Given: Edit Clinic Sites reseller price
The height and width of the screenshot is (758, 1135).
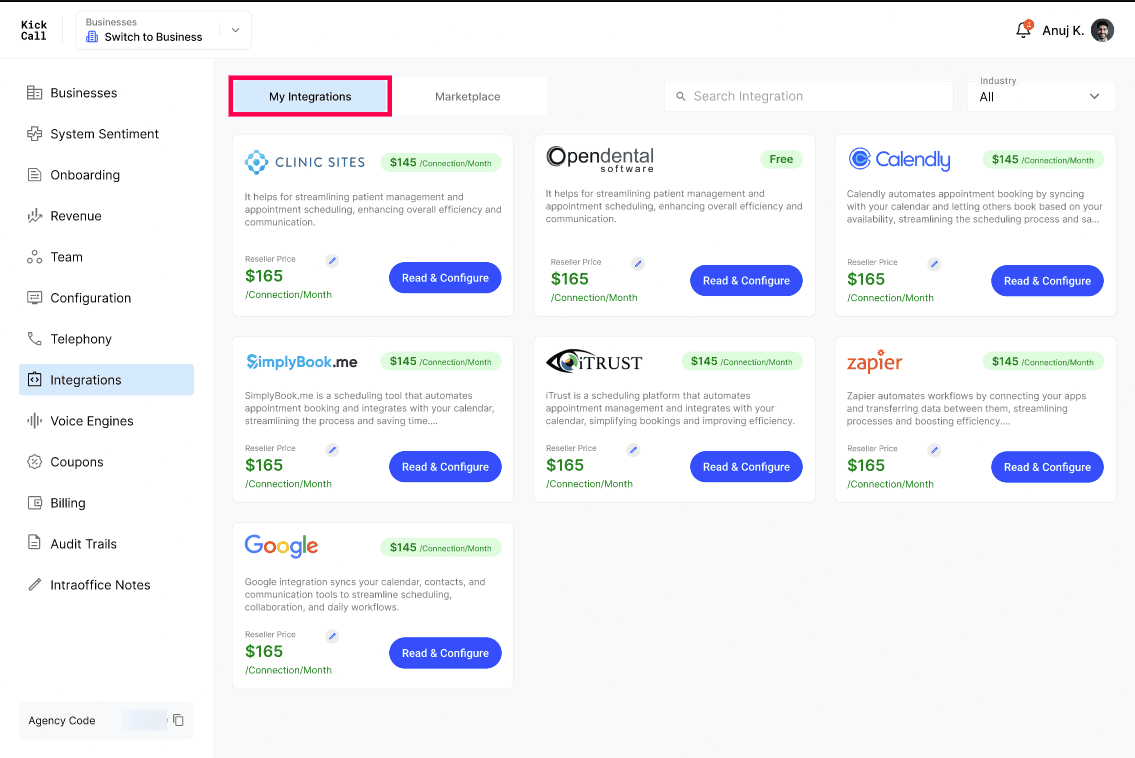Looking at the screenshot, I should [332, 261].
